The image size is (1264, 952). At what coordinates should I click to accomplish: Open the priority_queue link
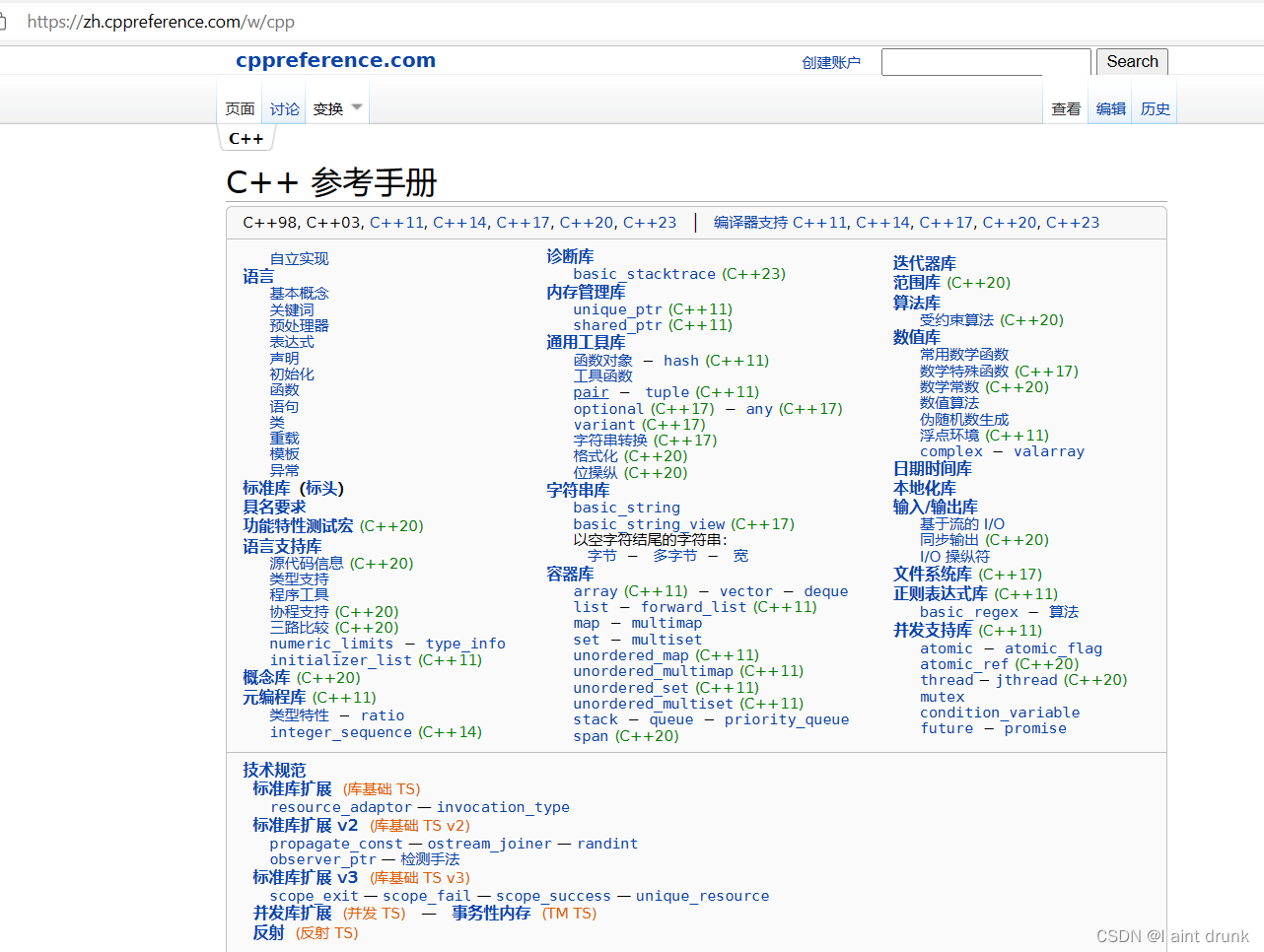click(x=787, y=719)
